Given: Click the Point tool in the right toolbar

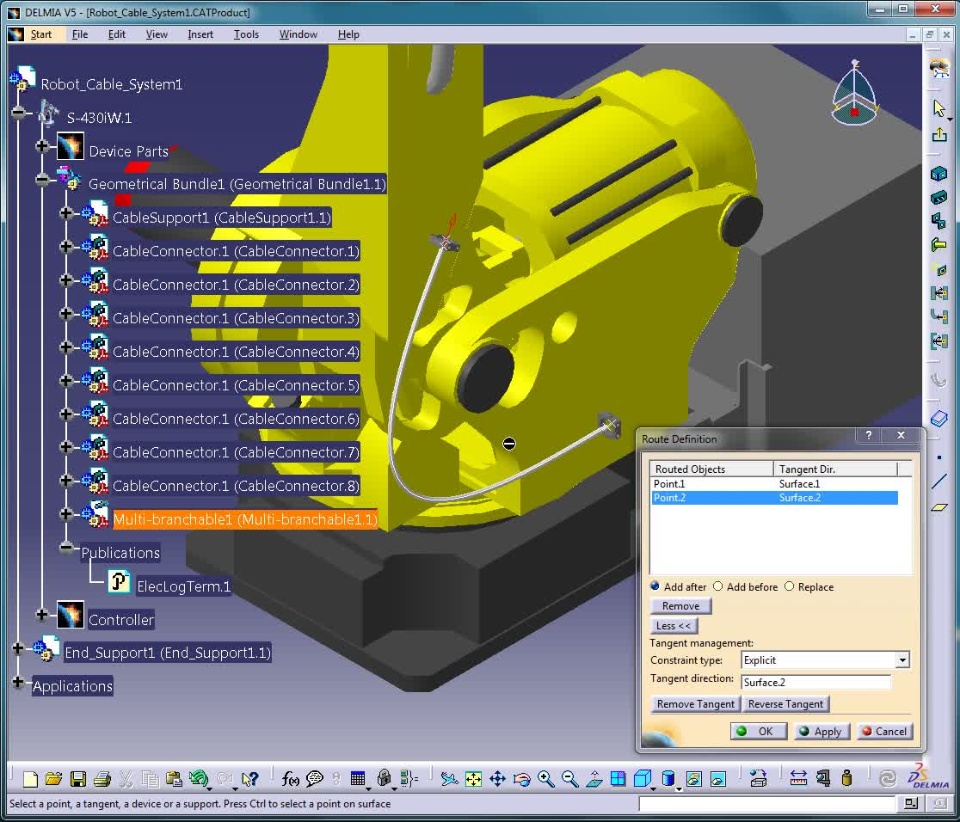Looking at the screenshot, I should coord(939,457).
